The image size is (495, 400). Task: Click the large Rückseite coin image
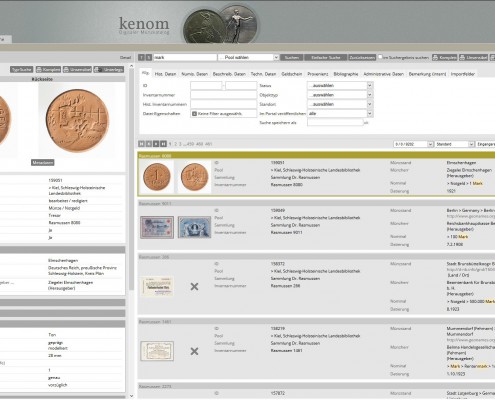[77, 120]
